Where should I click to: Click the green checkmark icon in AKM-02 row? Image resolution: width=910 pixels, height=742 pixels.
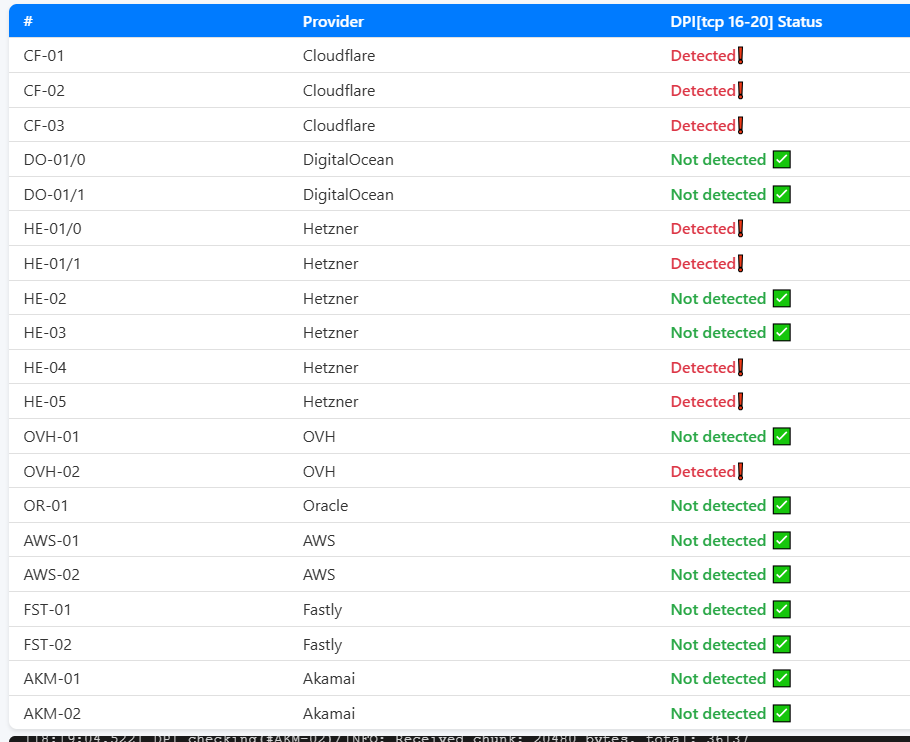(782, 713)
